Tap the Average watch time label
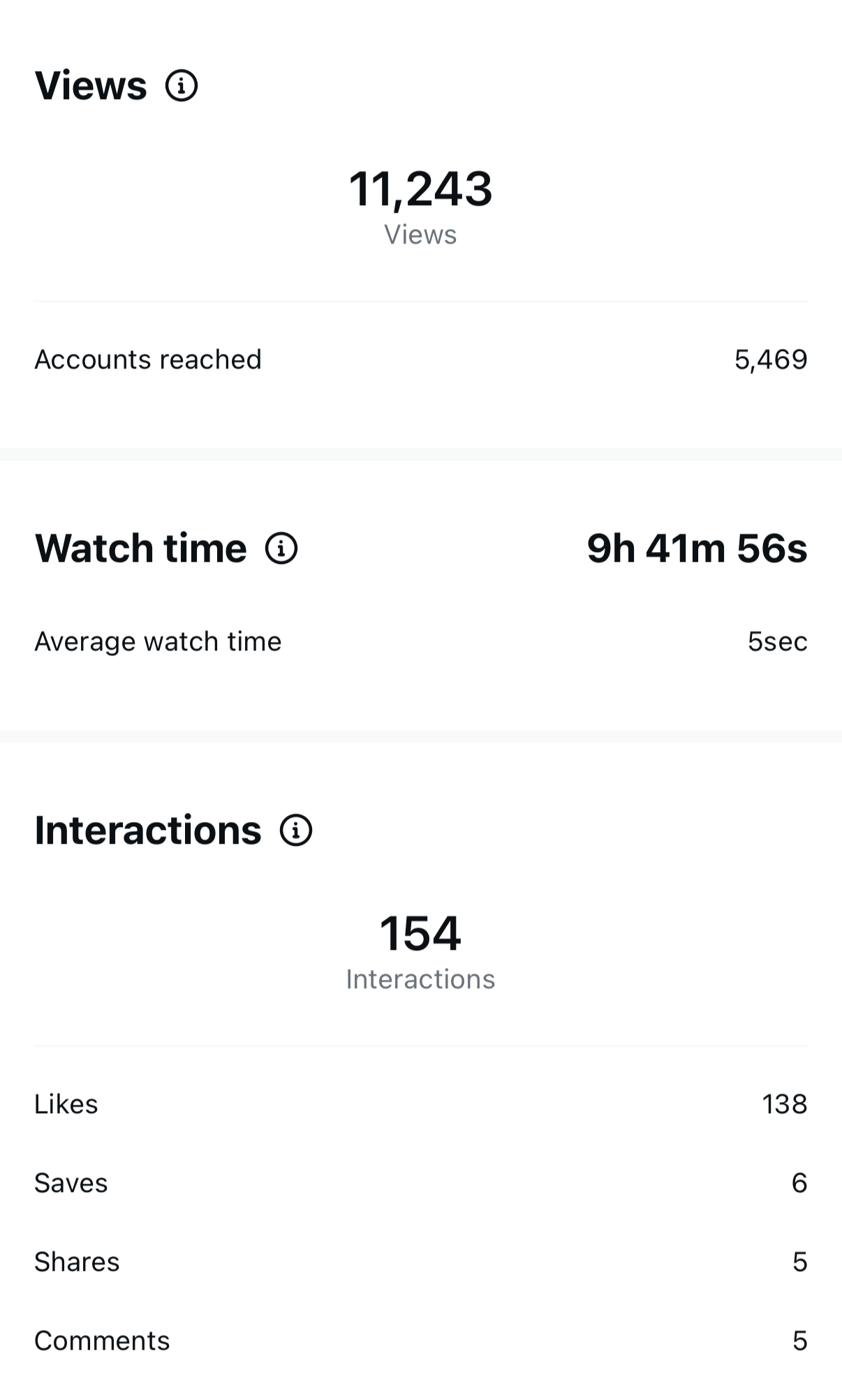The width and height of the screenshot is (842, 1400). click(x=158, y=641)
